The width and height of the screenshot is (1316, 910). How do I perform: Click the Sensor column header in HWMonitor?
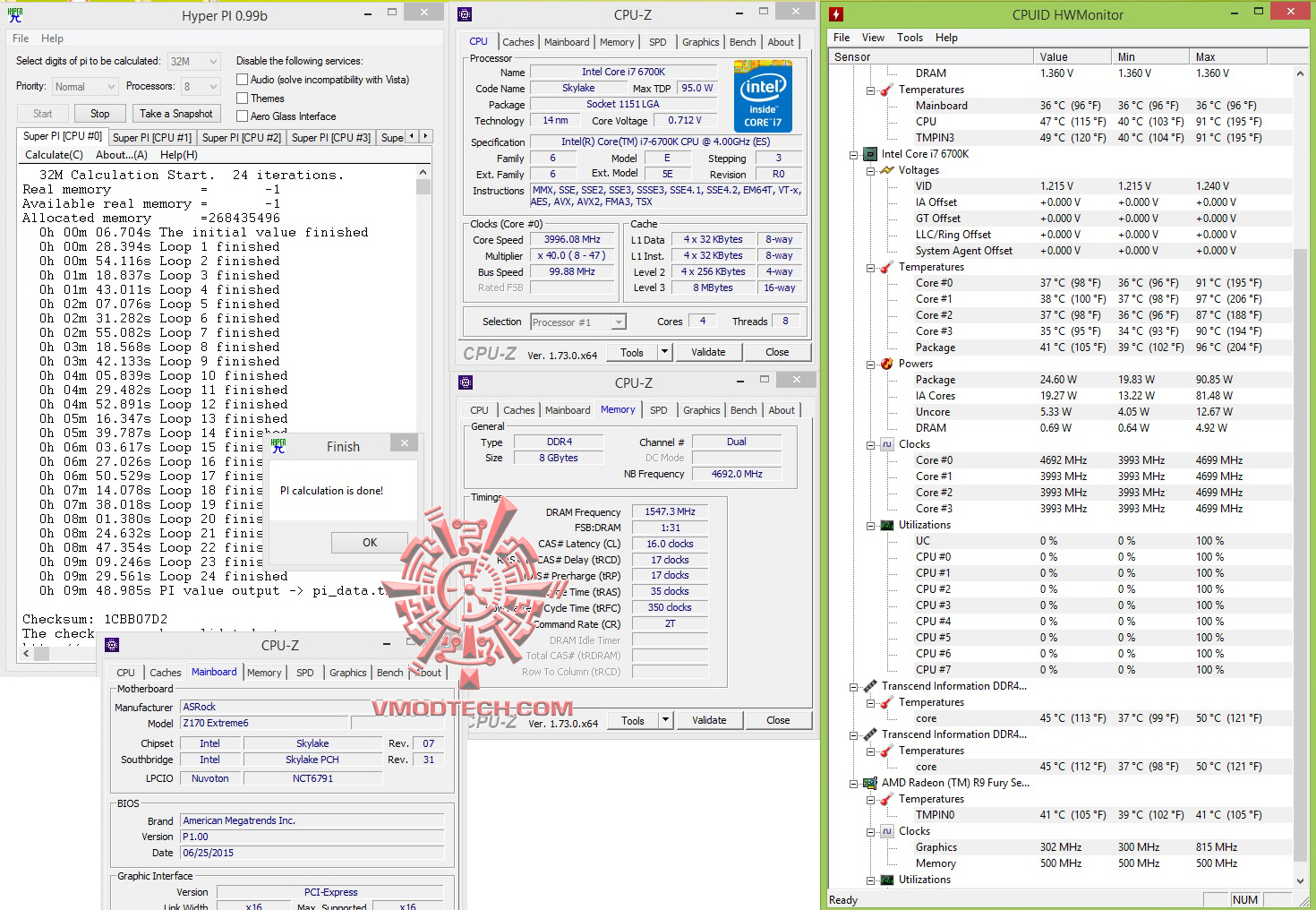(930, 56)
